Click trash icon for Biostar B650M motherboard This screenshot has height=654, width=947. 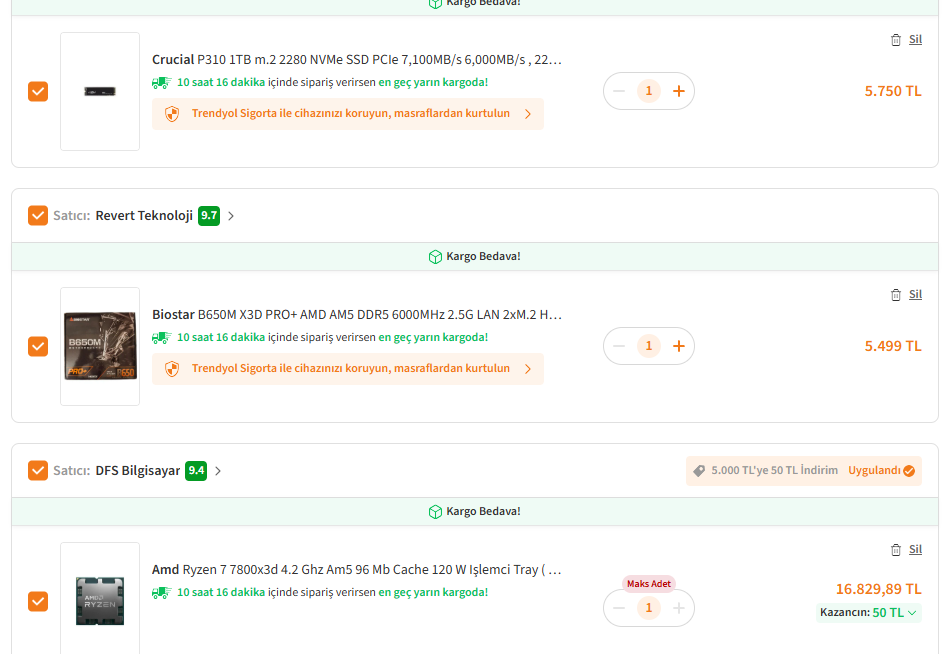point(896,295)
